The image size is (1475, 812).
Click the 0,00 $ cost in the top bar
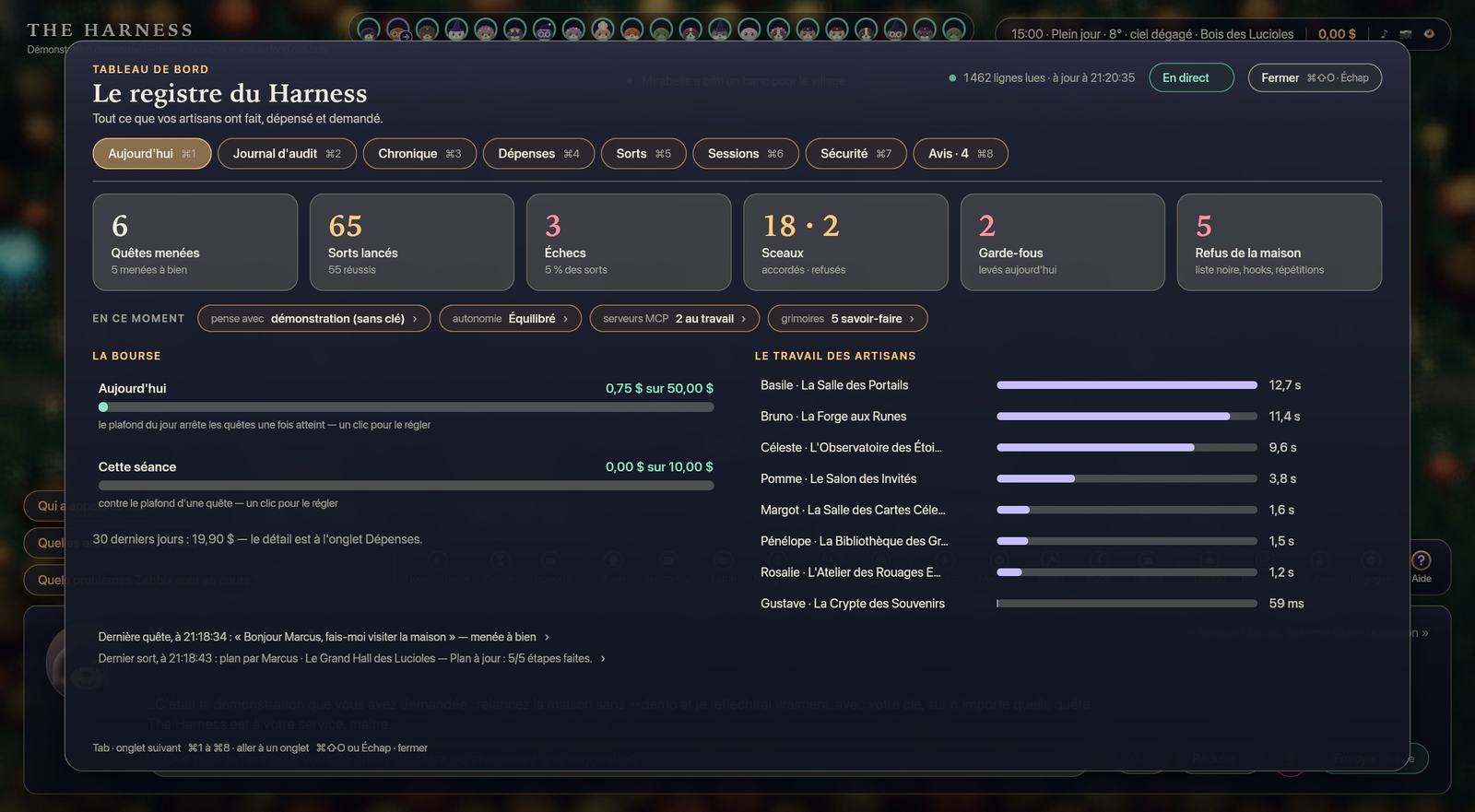click(1337, 34)
